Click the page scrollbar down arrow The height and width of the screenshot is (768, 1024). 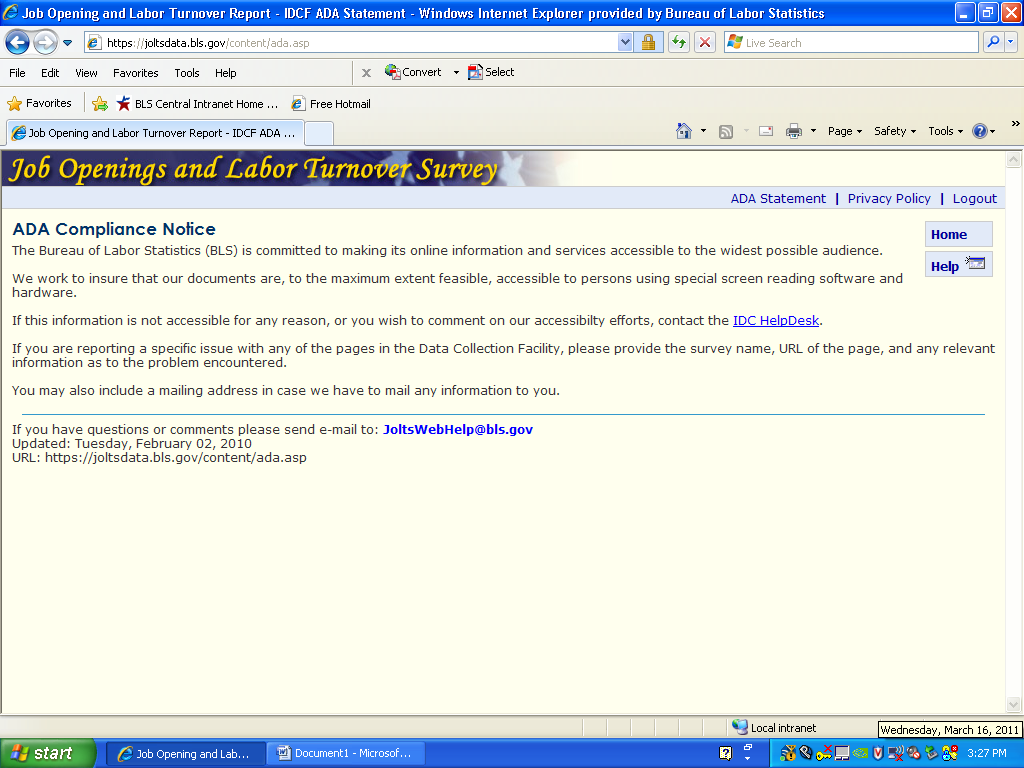(x=1014, y=704)
